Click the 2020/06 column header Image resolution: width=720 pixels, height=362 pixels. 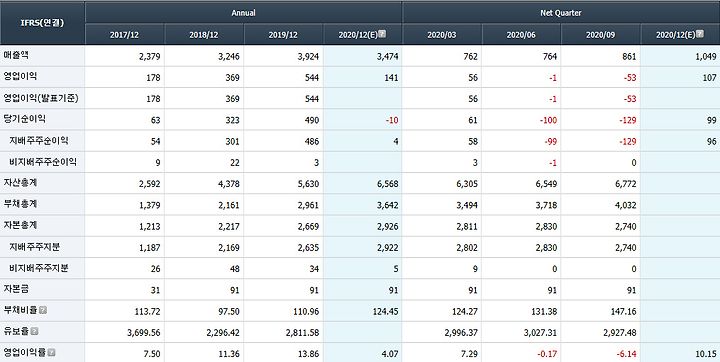(521, 34)
